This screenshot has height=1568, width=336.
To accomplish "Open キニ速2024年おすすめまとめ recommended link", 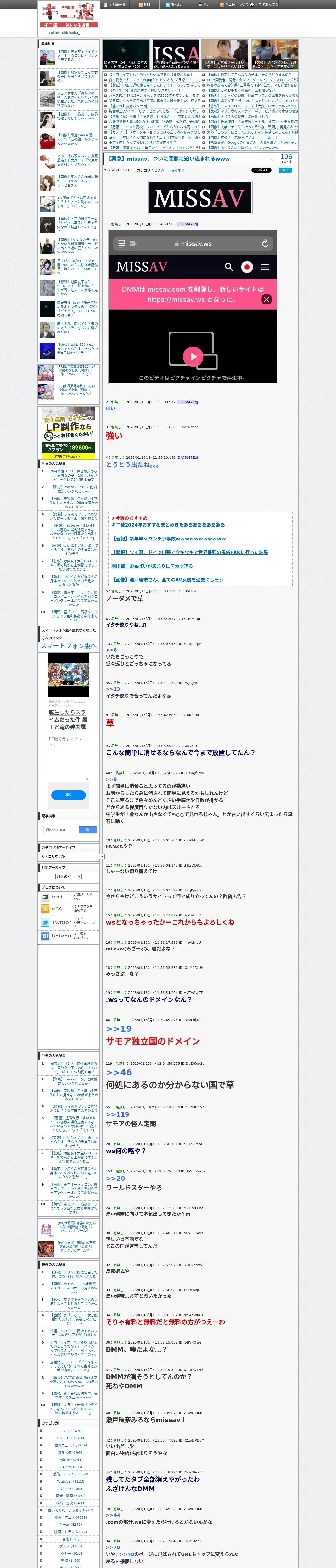I will (x=168, y=525).
